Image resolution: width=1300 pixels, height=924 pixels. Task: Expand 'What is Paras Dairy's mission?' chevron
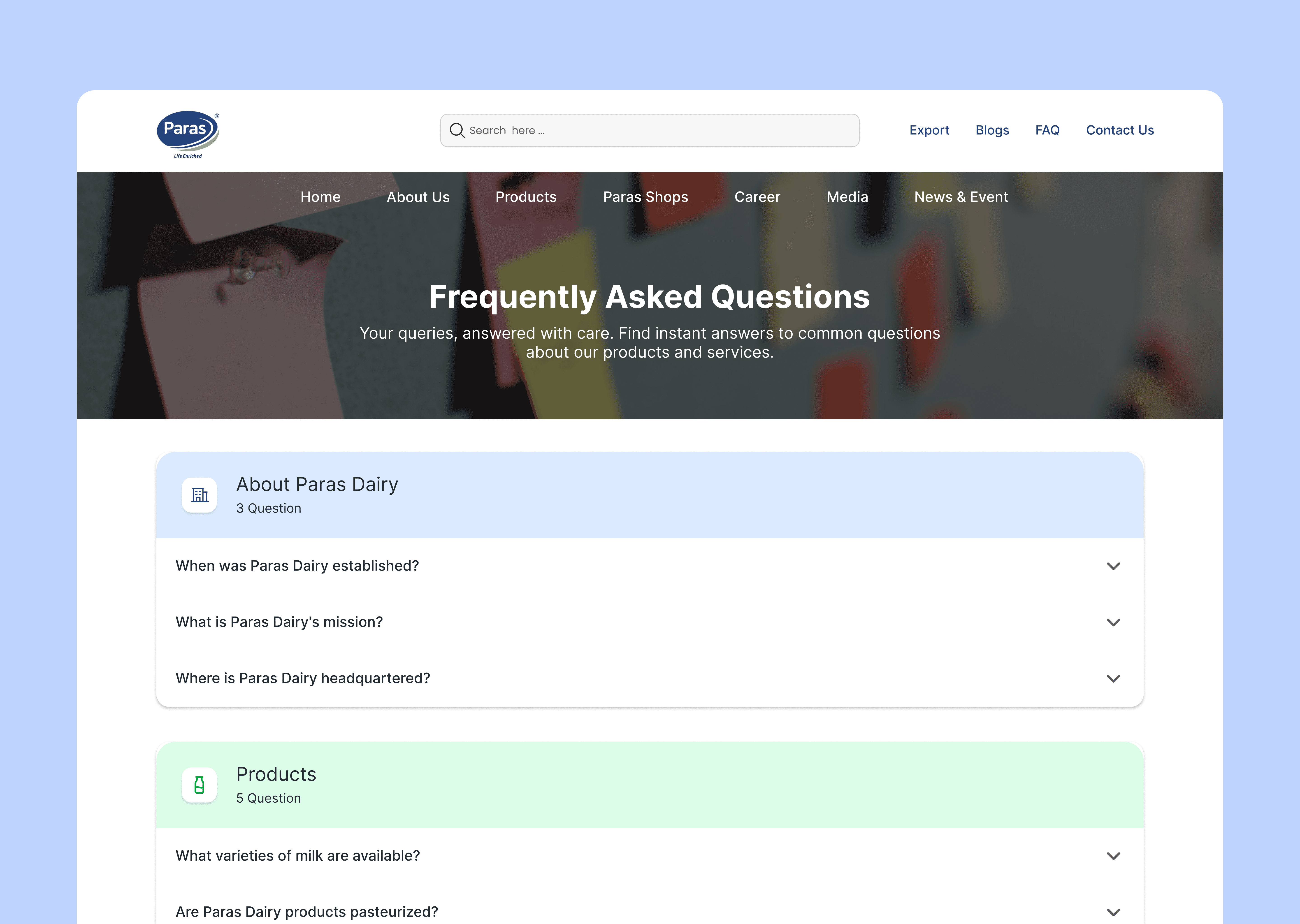1113,622
